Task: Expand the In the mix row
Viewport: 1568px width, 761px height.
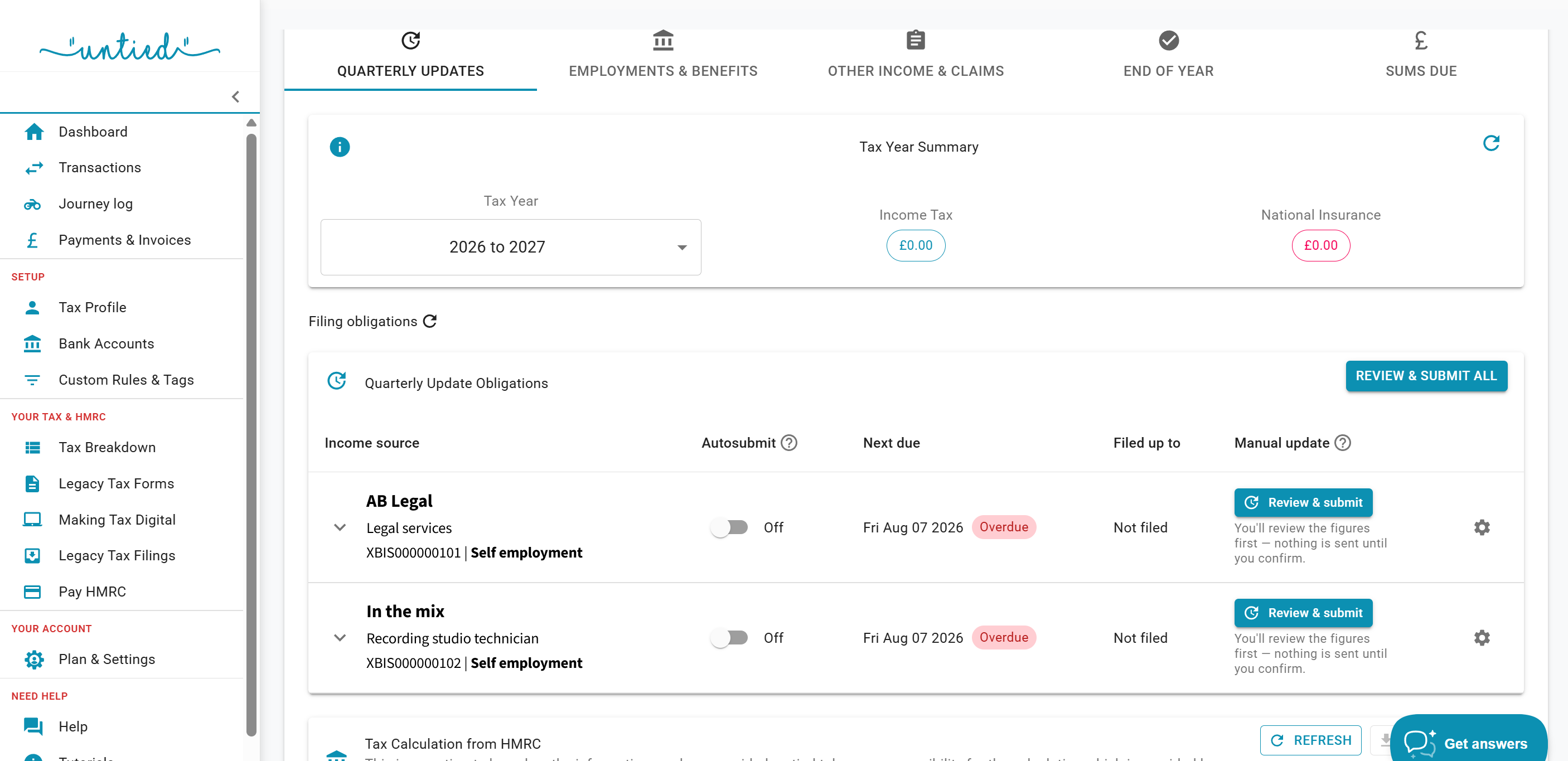Action: [340, 637]
